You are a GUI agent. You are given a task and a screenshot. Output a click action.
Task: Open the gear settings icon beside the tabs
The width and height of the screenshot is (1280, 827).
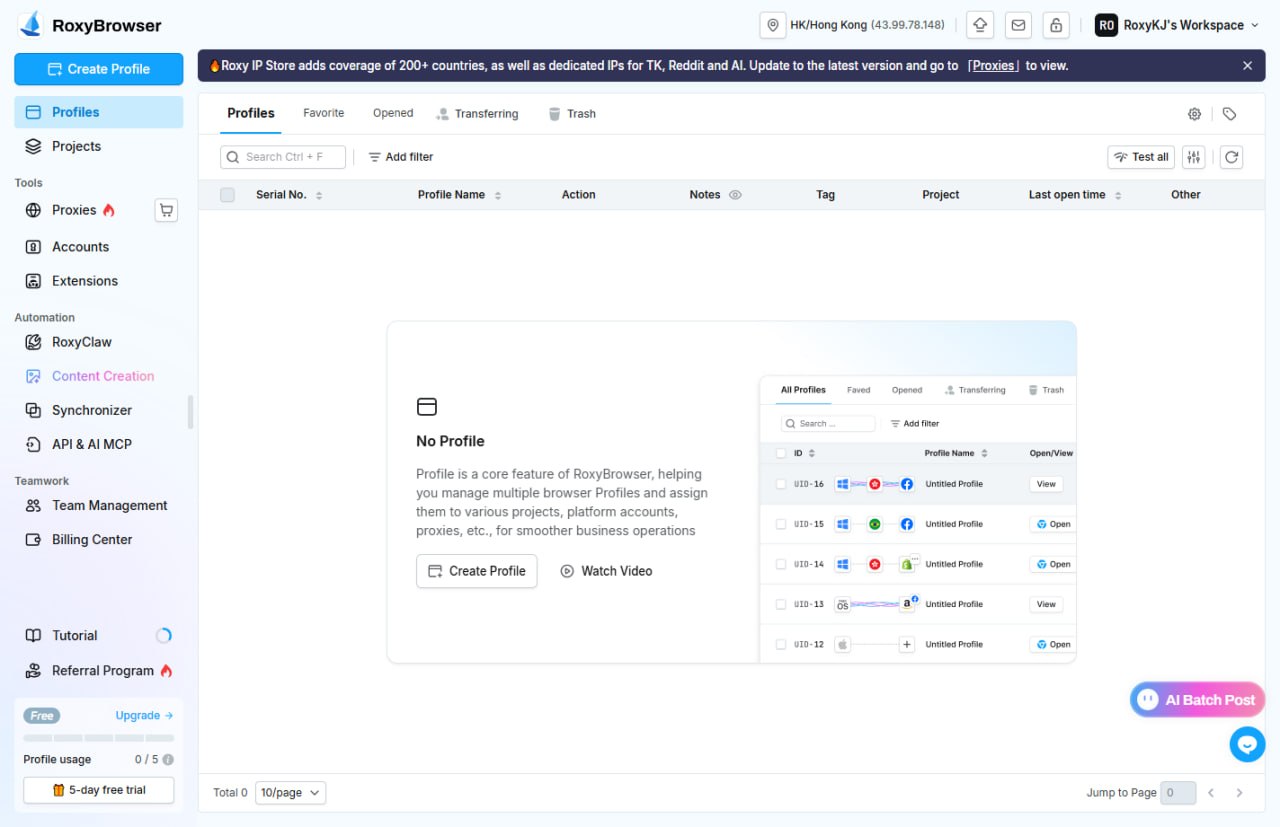pos(1194,114)
